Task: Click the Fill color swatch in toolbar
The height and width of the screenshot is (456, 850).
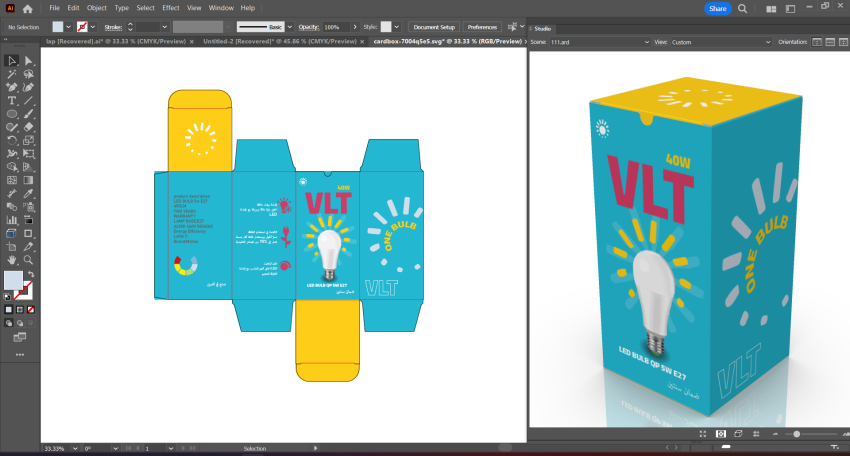Action: tap(14, 281)
